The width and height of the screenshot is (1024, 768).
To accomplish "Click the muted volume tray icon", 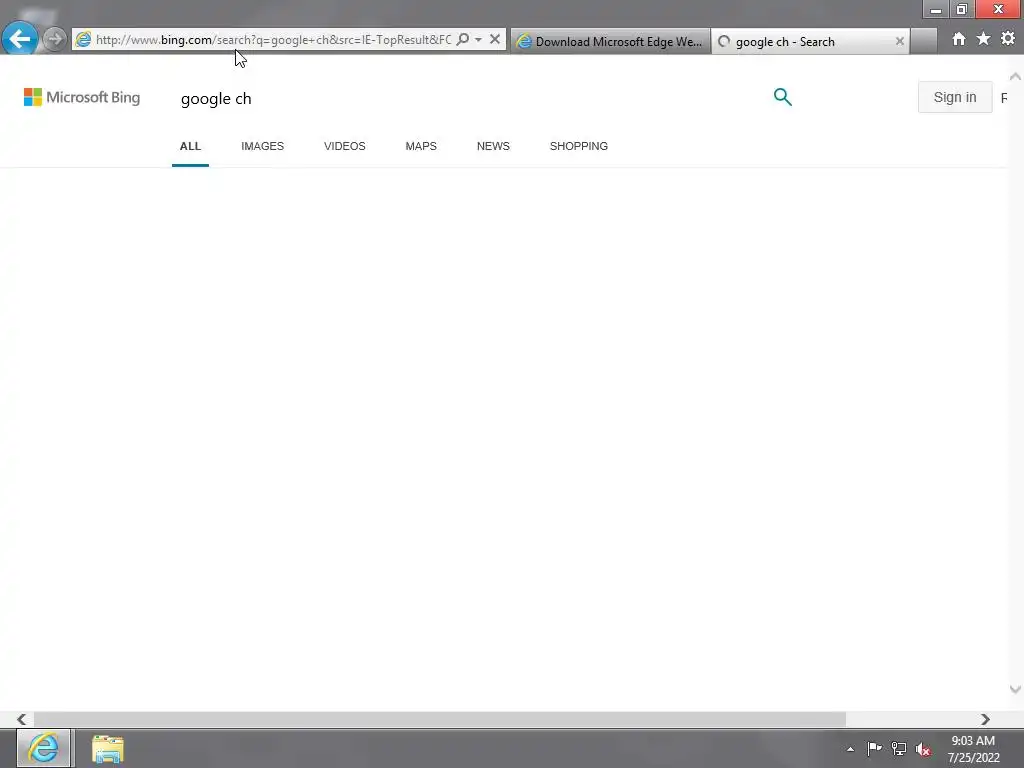I will (x=923, y=749).
